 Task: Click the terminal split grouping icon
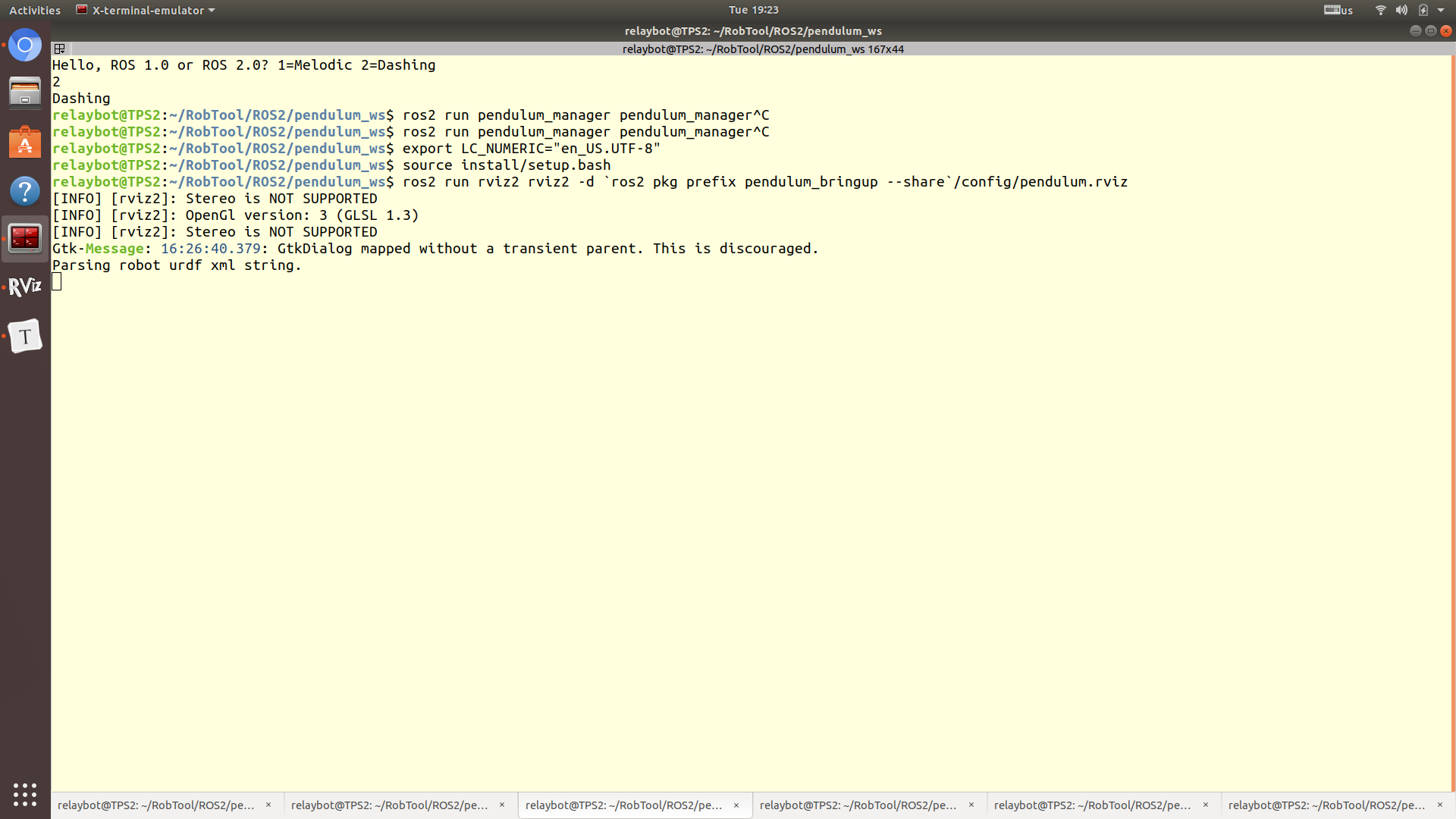point(59,49)
